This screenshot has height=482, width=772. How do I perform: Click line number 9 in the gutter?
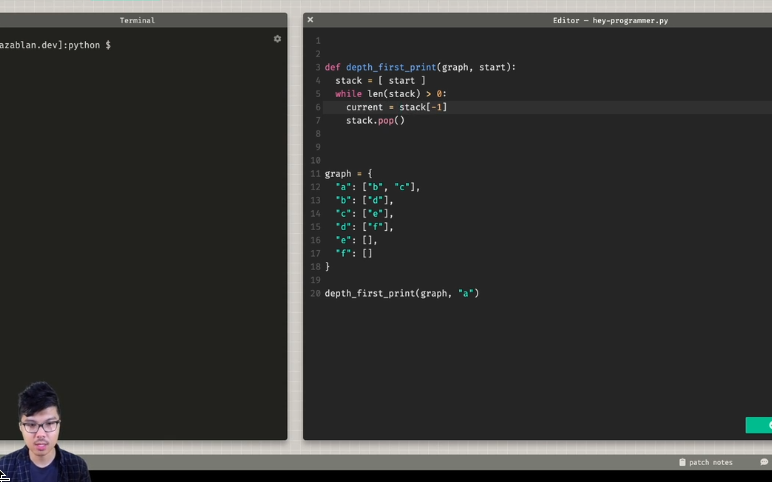[x=318, y=147]
